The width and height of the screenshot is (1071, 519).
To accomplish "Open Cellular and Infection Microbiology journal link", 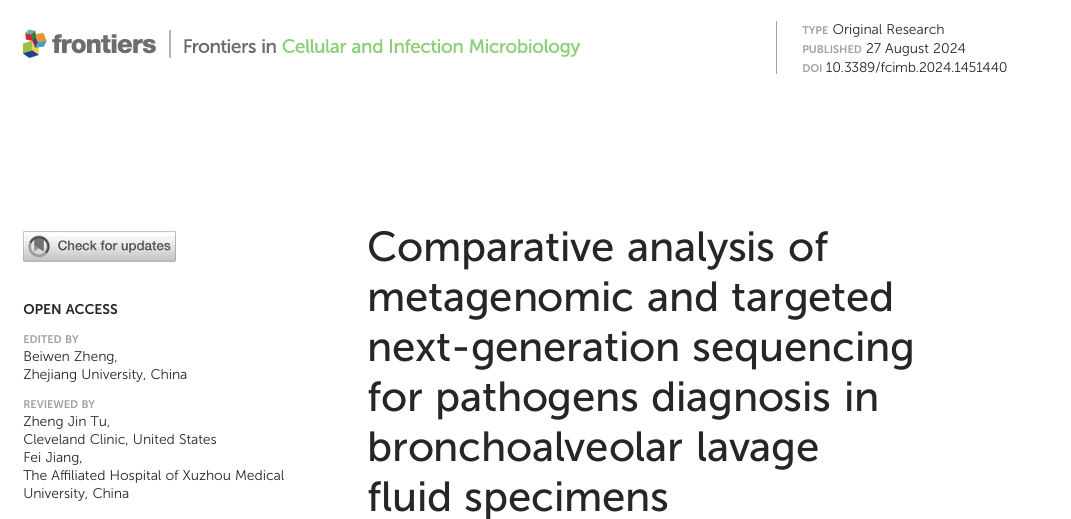I will (x=430, y=46).
